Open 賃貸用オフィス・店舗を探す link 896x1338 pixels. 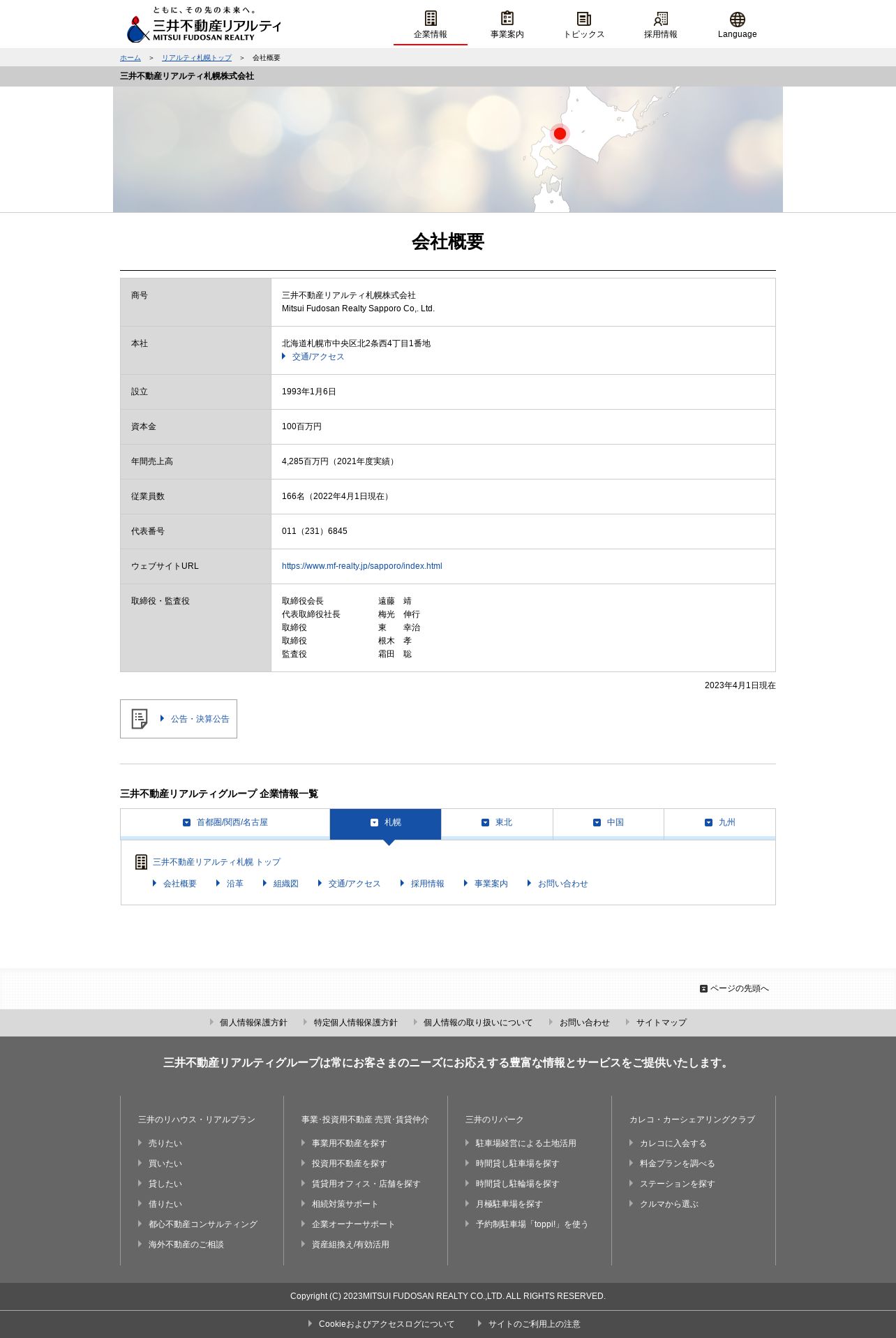click(x=366, y=1184)
